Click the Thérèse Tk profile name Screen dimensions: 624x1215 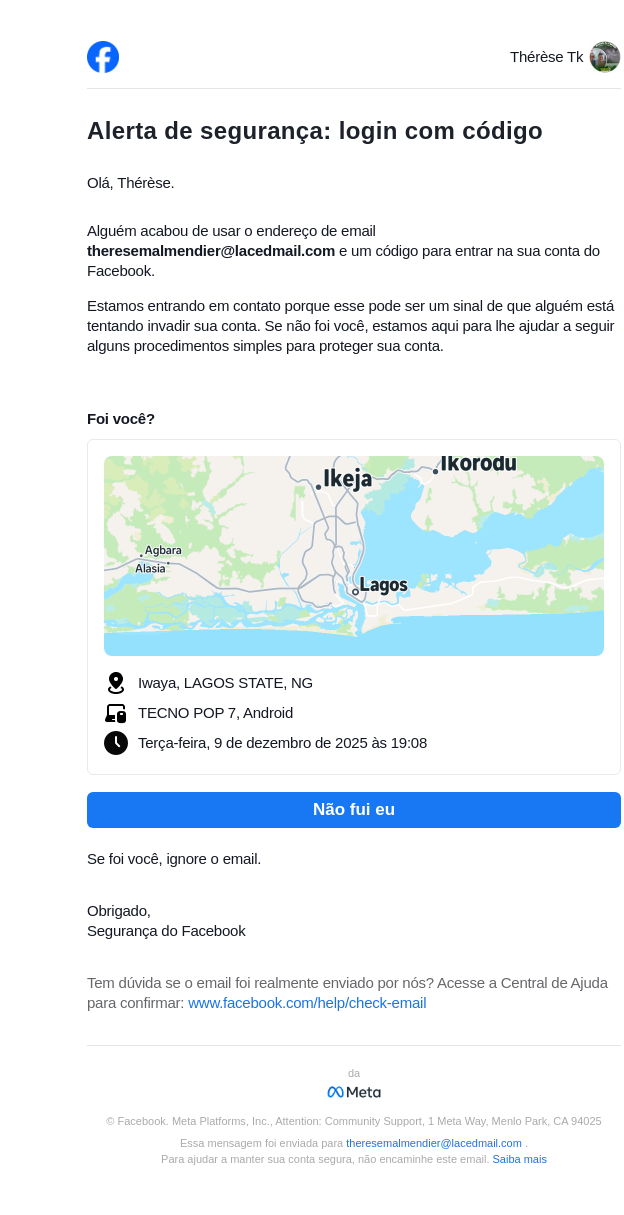[546, 57]
